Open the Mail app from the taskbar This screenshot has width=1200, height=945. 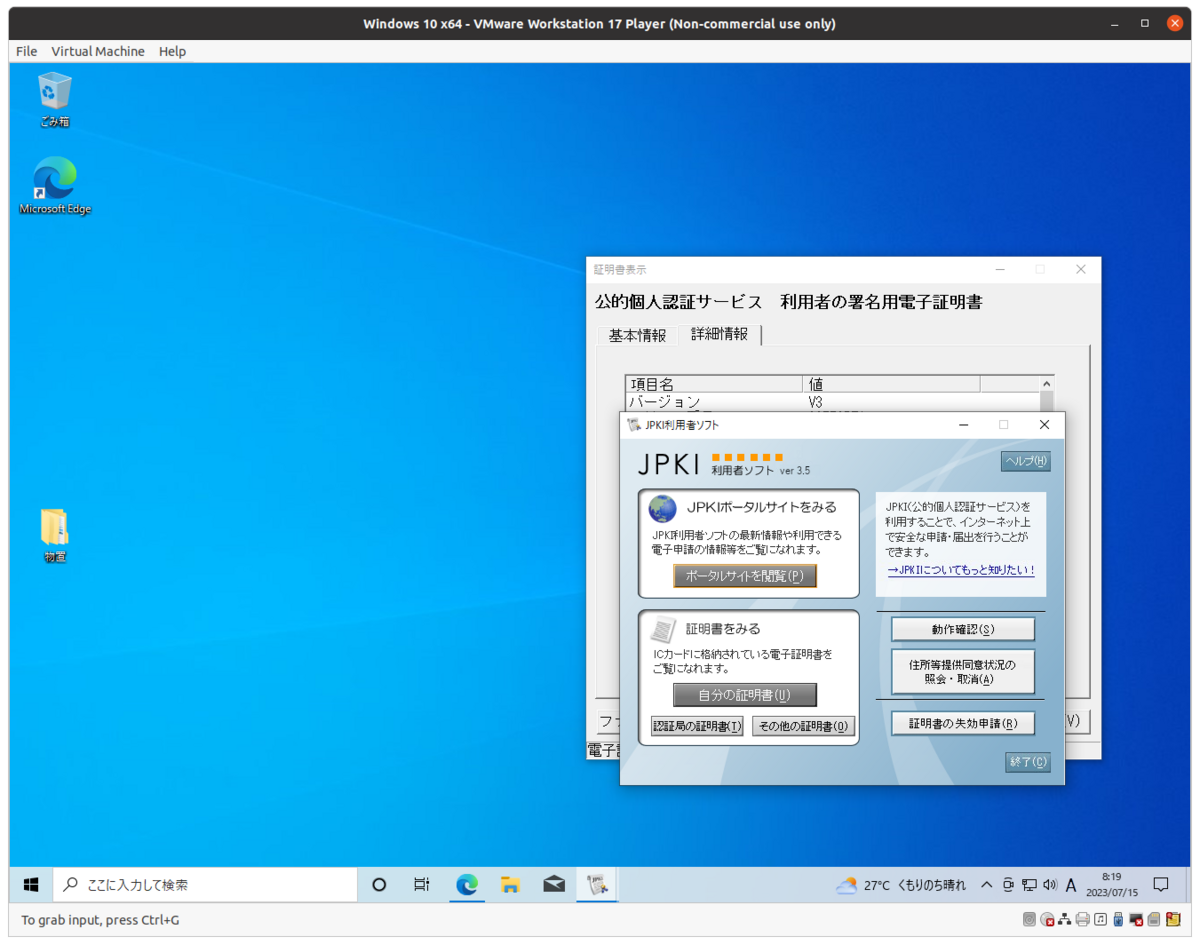click(x=554, y=885)
